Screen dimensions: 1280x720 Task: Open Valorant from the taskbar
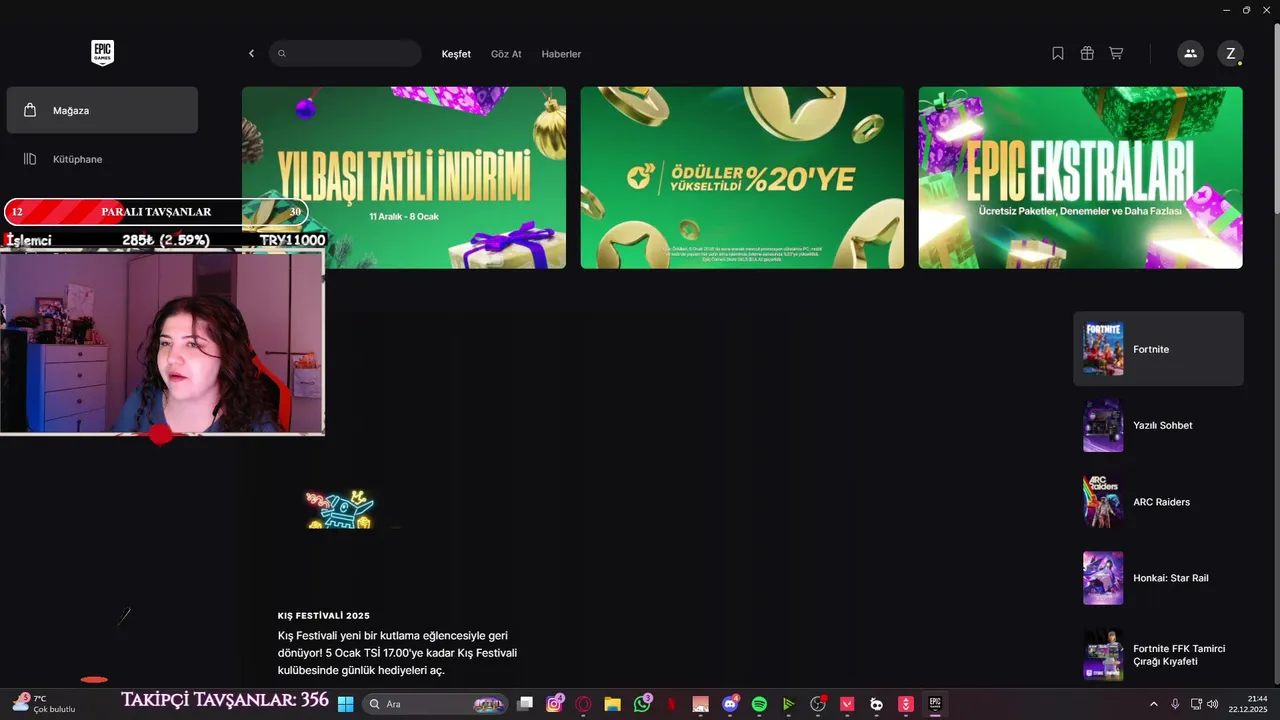coord(847,704)
